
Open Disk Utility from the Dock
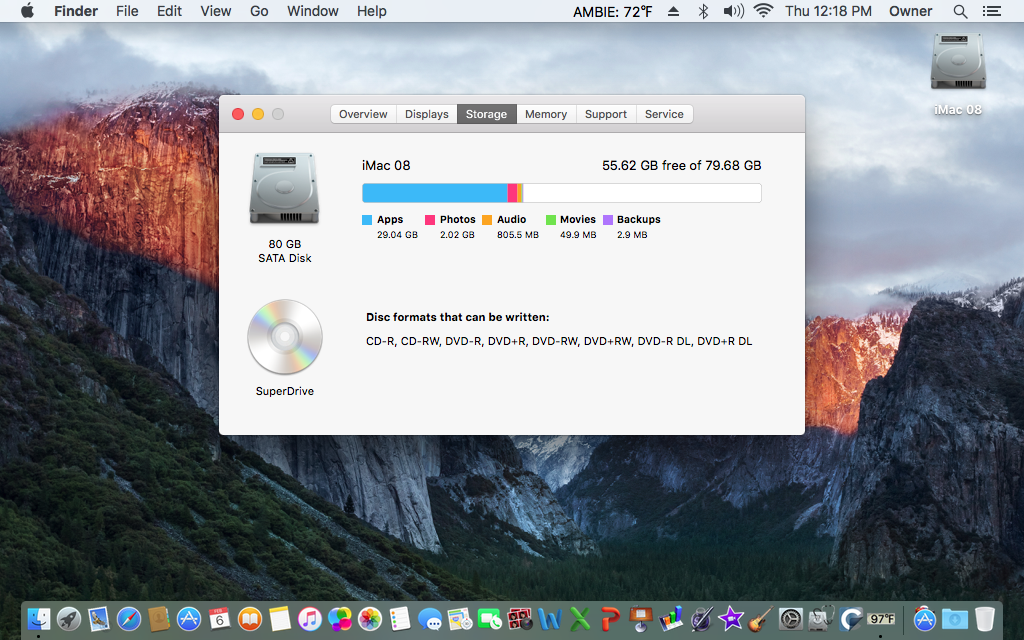click(x=821, y=618)
